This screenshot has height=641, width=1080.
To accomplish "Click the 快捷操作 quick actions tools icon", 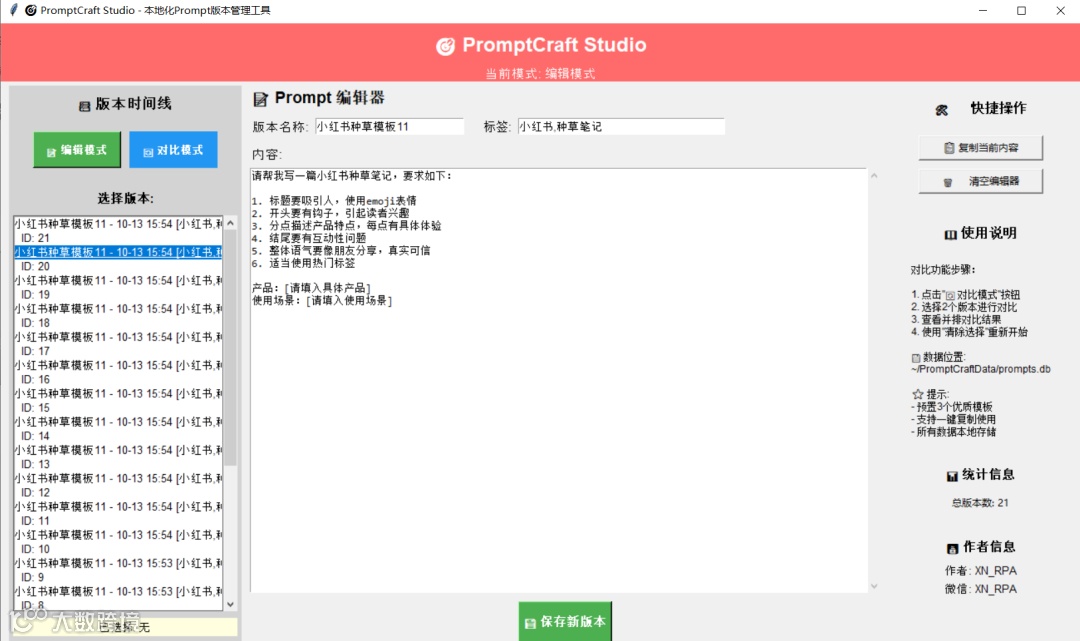I will (942, 109).
